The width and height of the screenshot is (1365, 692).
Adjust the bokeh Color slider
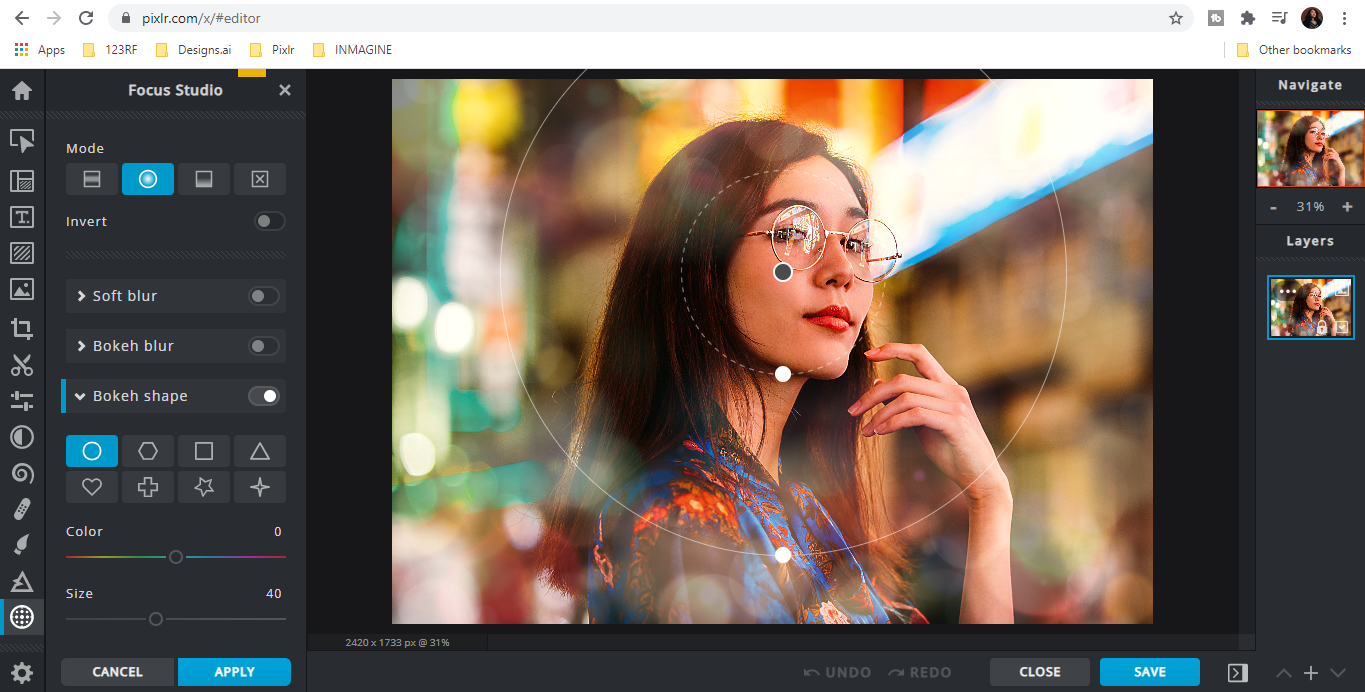click(x=176, y=557)
